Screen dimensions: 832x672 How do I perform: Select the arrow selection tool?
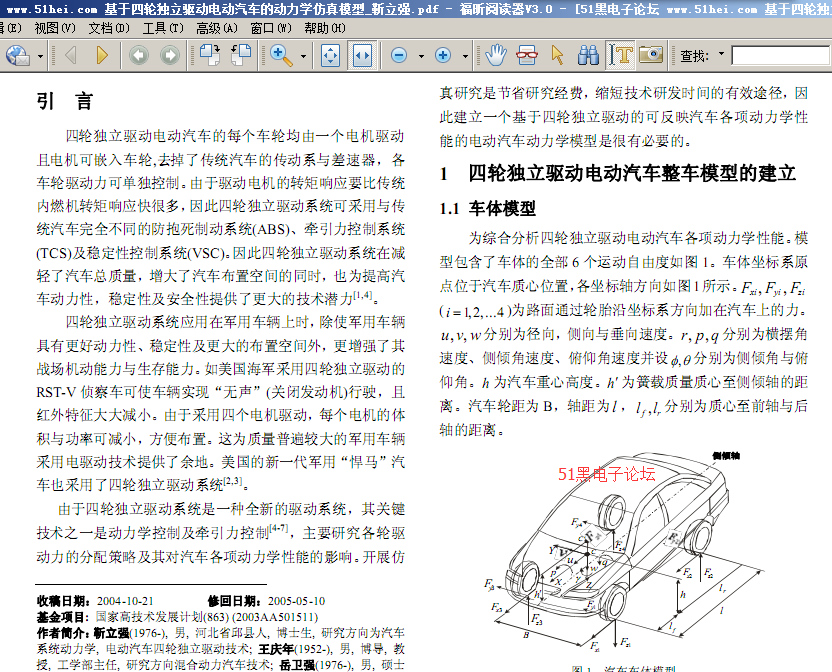pyautogui.click(x=557, y=55)
